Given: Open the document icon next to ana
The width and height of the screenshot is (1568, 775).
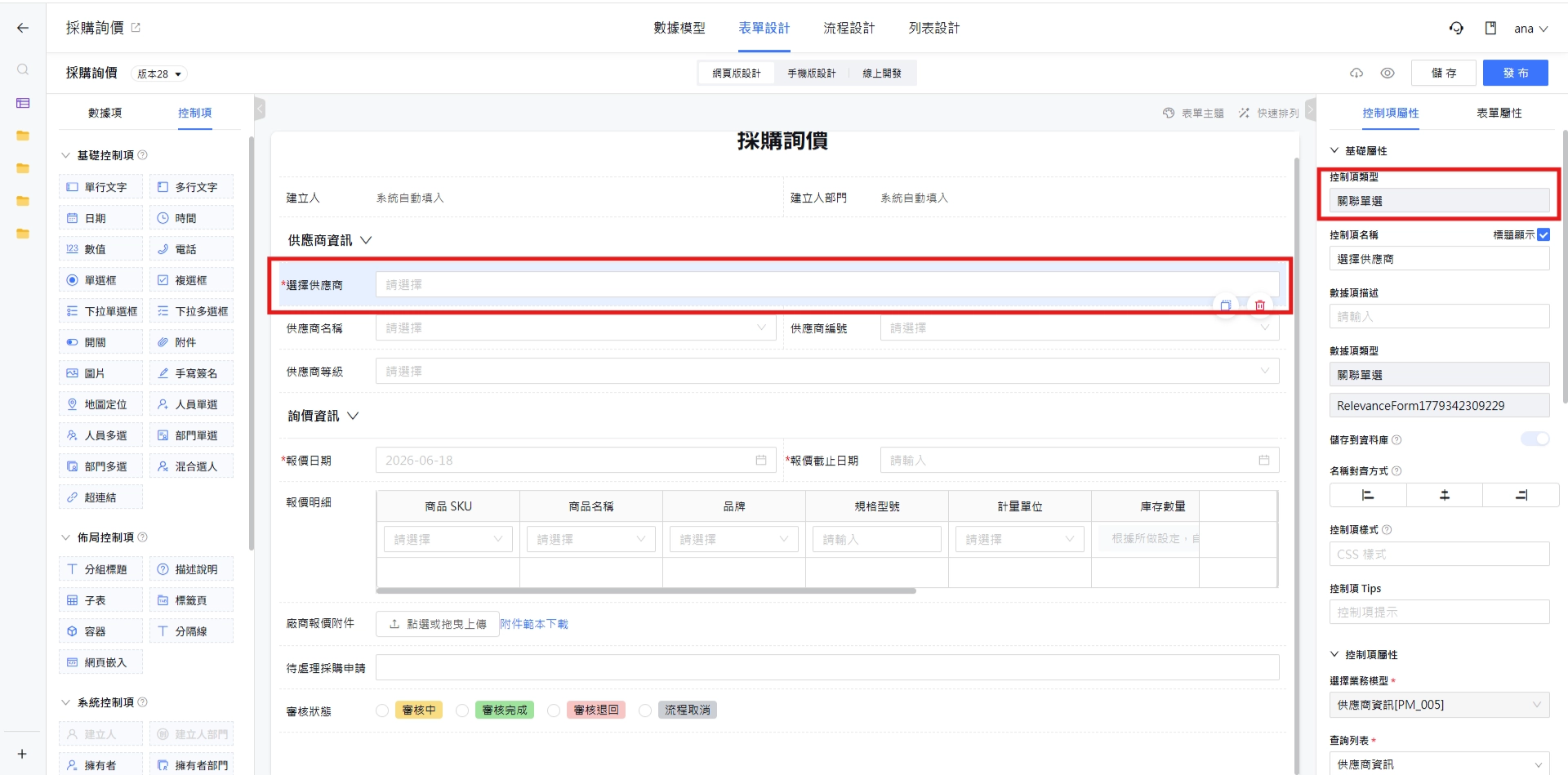Looking at the screenshot, I should [x=1490, y=28].
